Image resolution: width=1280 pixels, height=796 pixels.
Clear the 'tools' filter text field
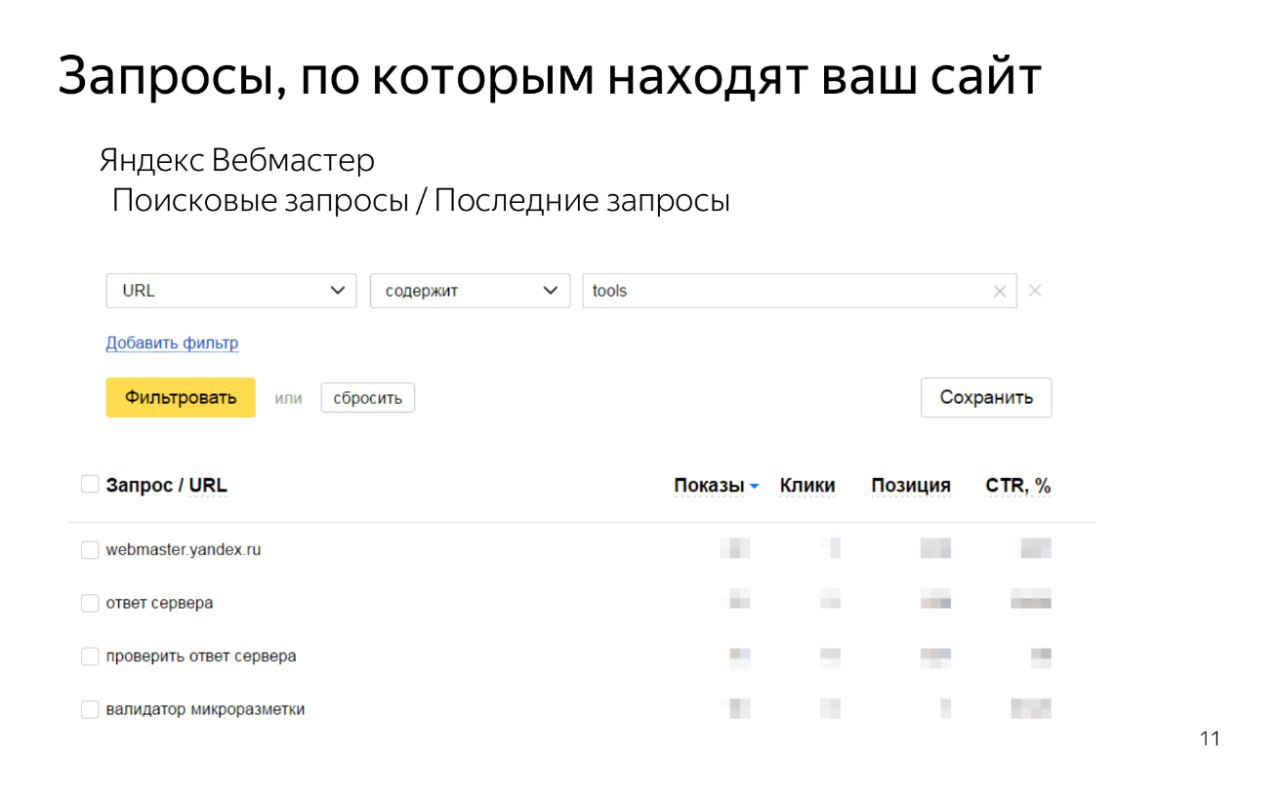click(999, 292)
